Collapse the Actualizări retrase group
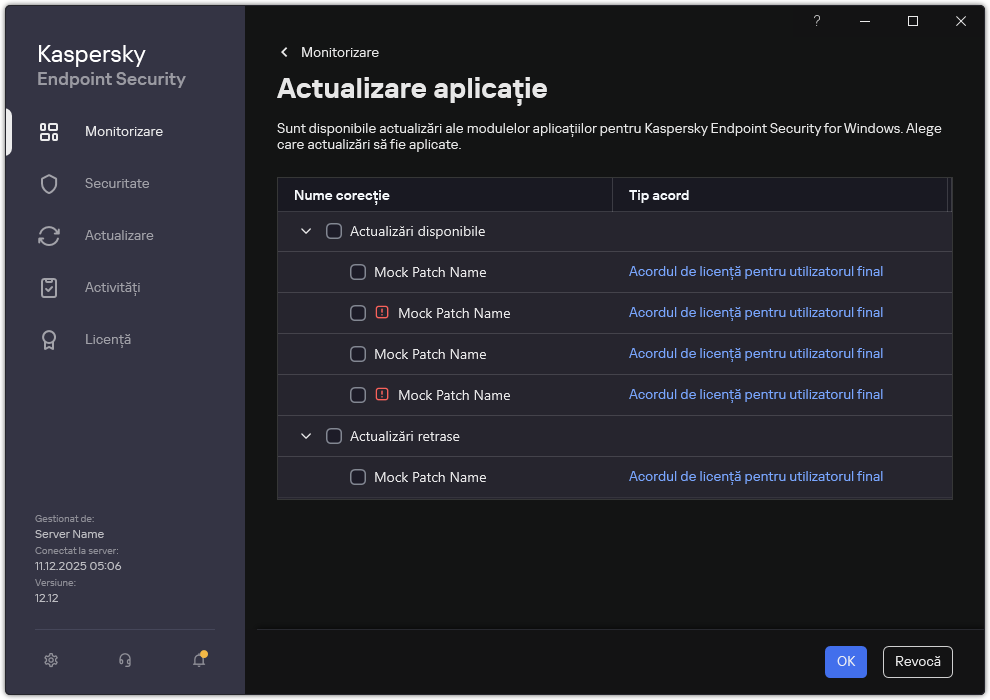Screen dimensions: 990x700 point(306,435)
